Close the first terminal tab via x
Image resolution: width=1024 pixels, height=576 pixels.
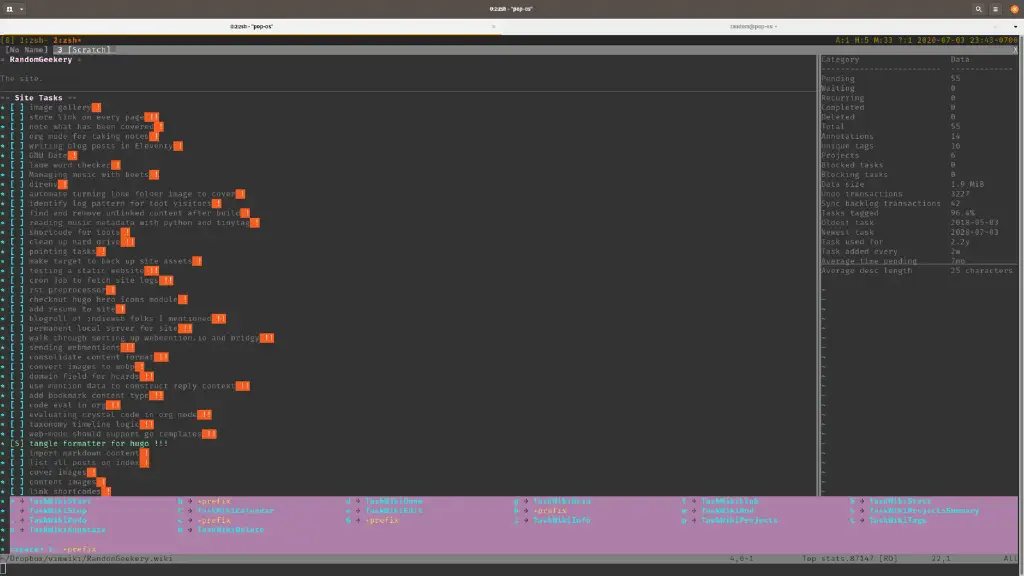[493, 27]
